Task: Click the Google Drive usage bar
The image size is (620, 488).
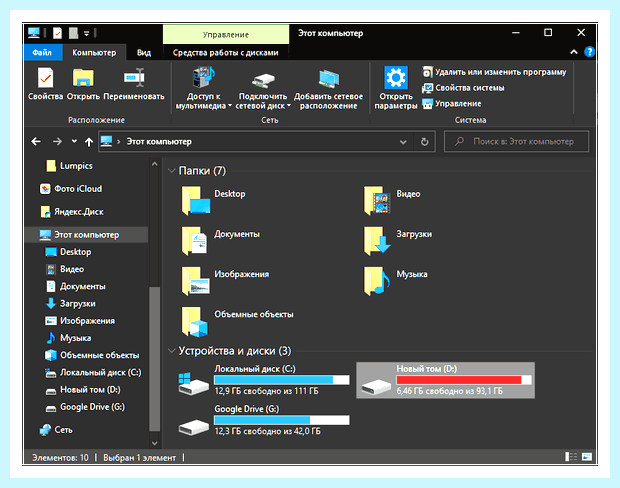Action: 282,420
